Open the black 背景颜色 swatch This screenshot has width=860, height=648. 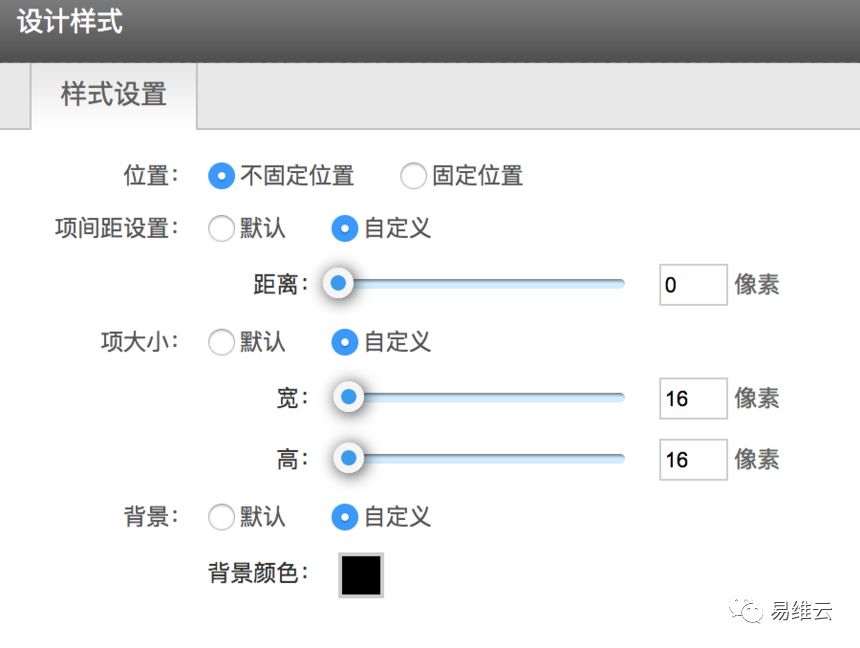[x=361, y=575]
